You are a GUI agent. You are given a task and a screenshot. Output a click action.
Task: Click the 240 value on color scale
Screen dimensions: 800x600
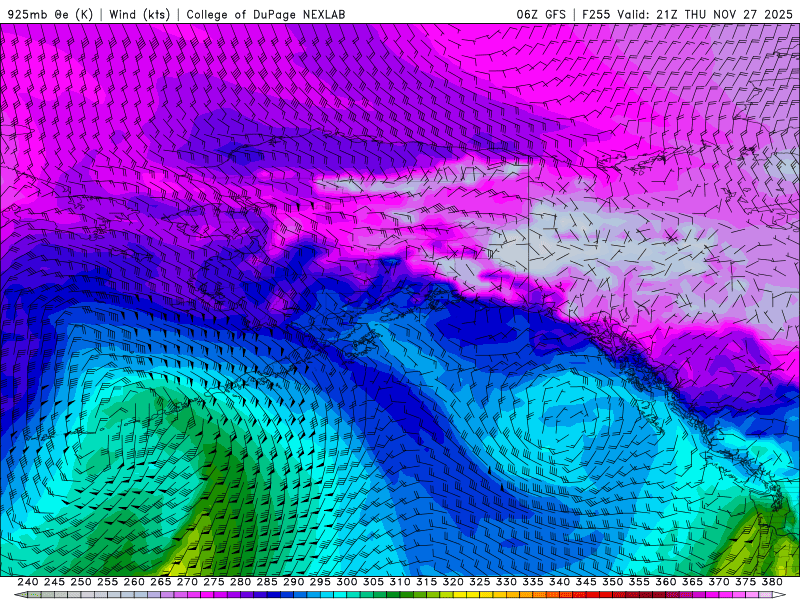28,582
